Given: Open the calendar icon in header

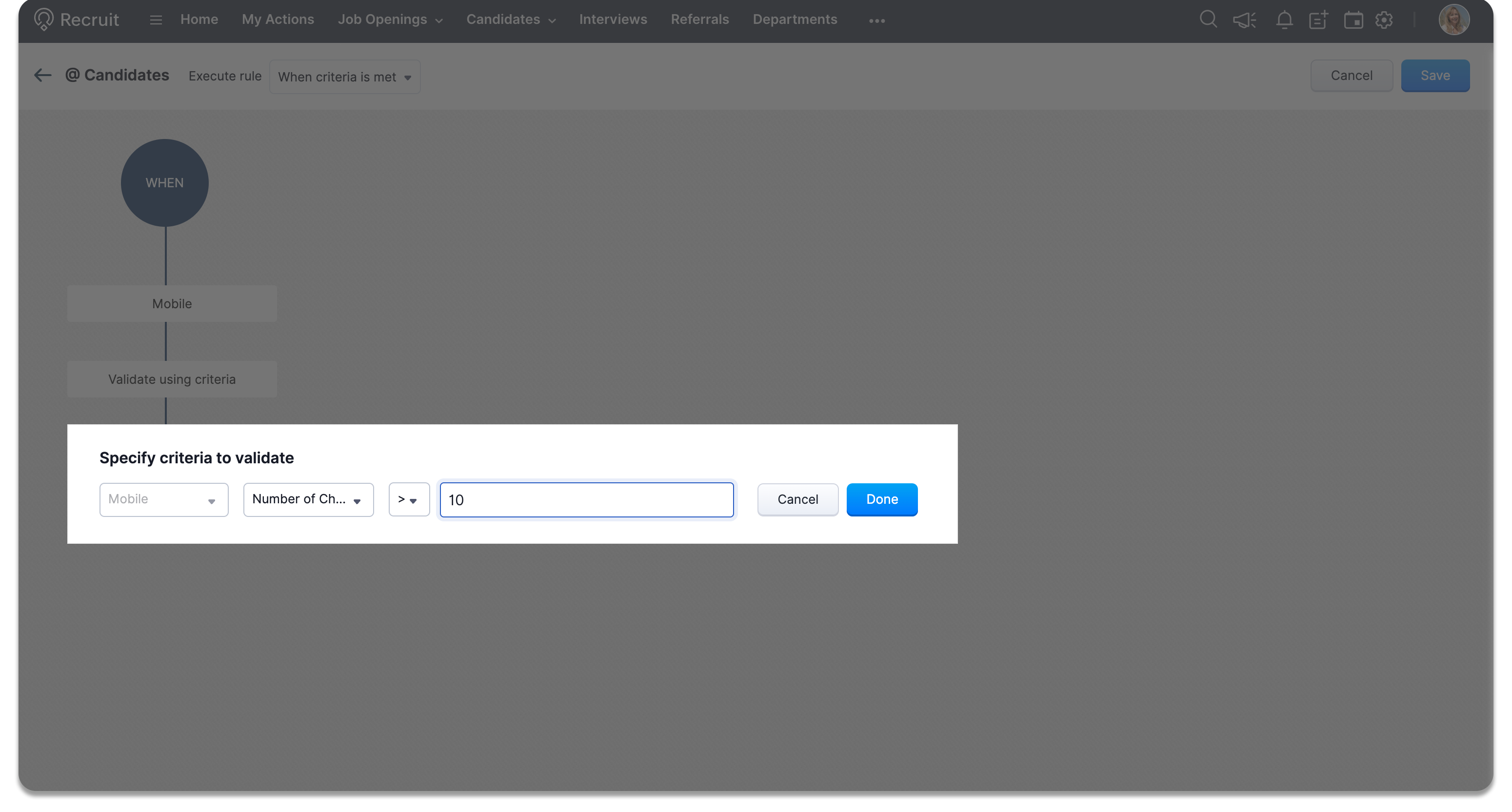Looking at the screenshot, I should click(1353, 20).
